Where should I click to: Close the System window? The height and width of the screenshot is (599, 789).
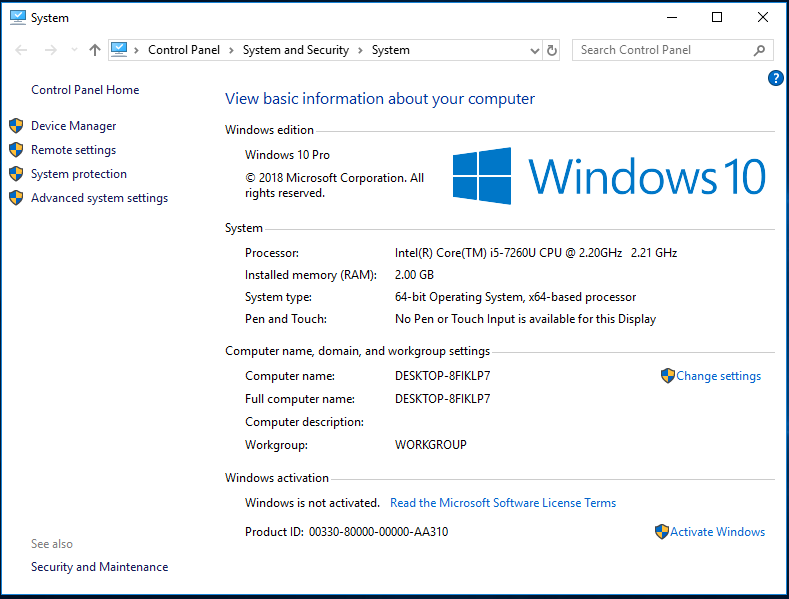click(x=763, y=17)
